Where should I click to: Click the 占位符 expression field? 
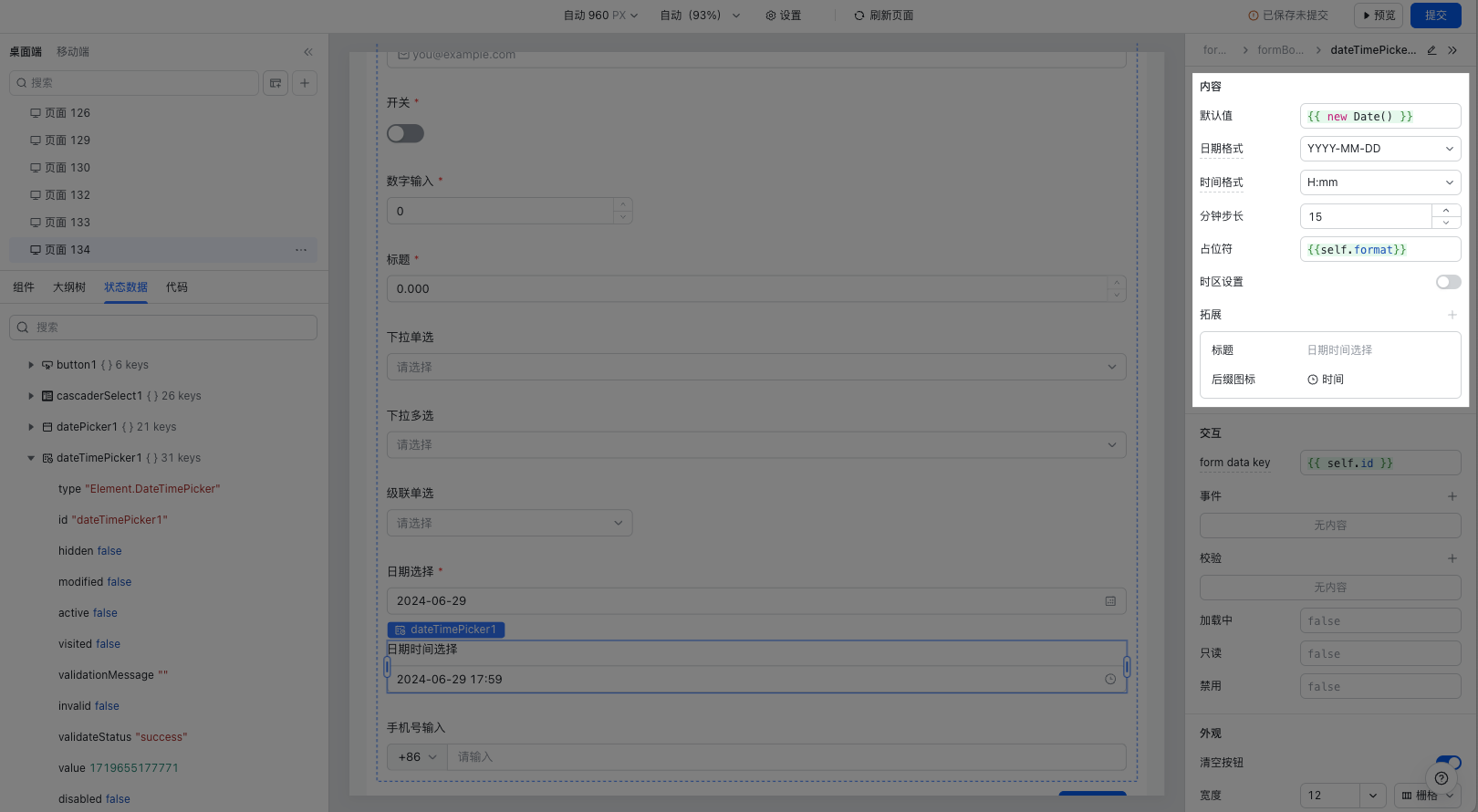(1380, 249)
